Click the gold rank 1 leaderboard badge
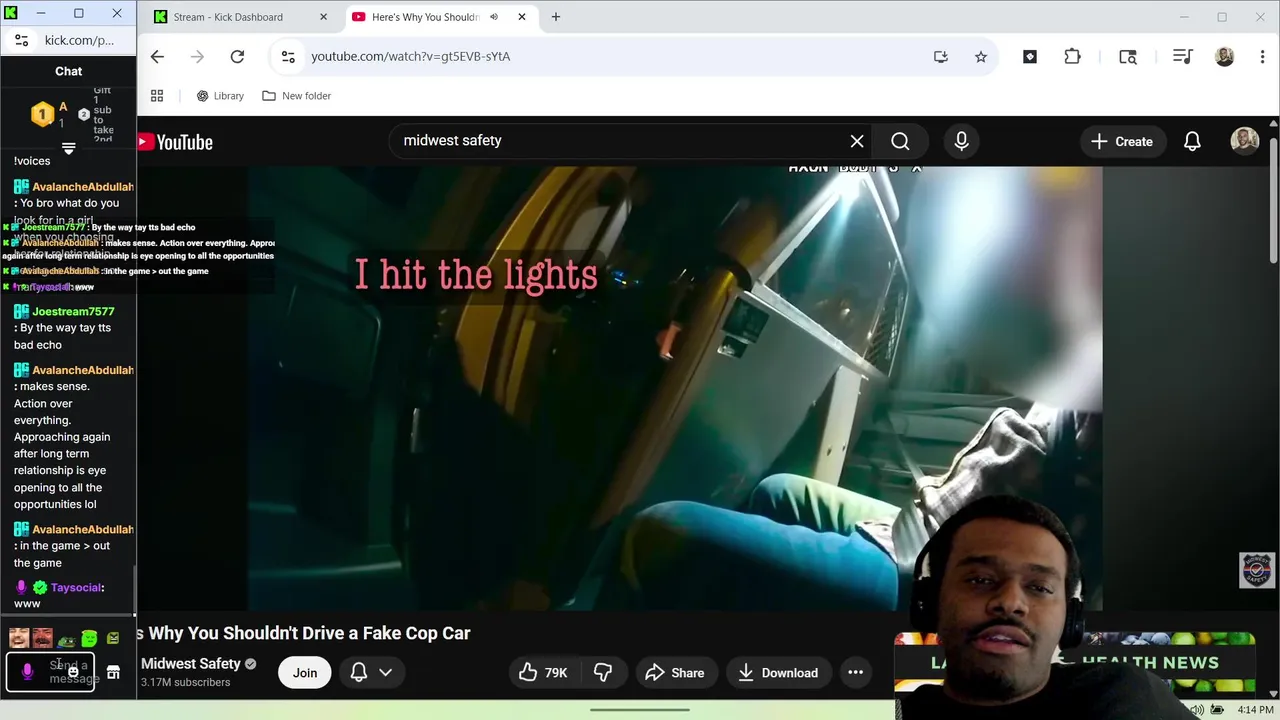Viewport: 1280px width, 720px height. tap(42, 114)
